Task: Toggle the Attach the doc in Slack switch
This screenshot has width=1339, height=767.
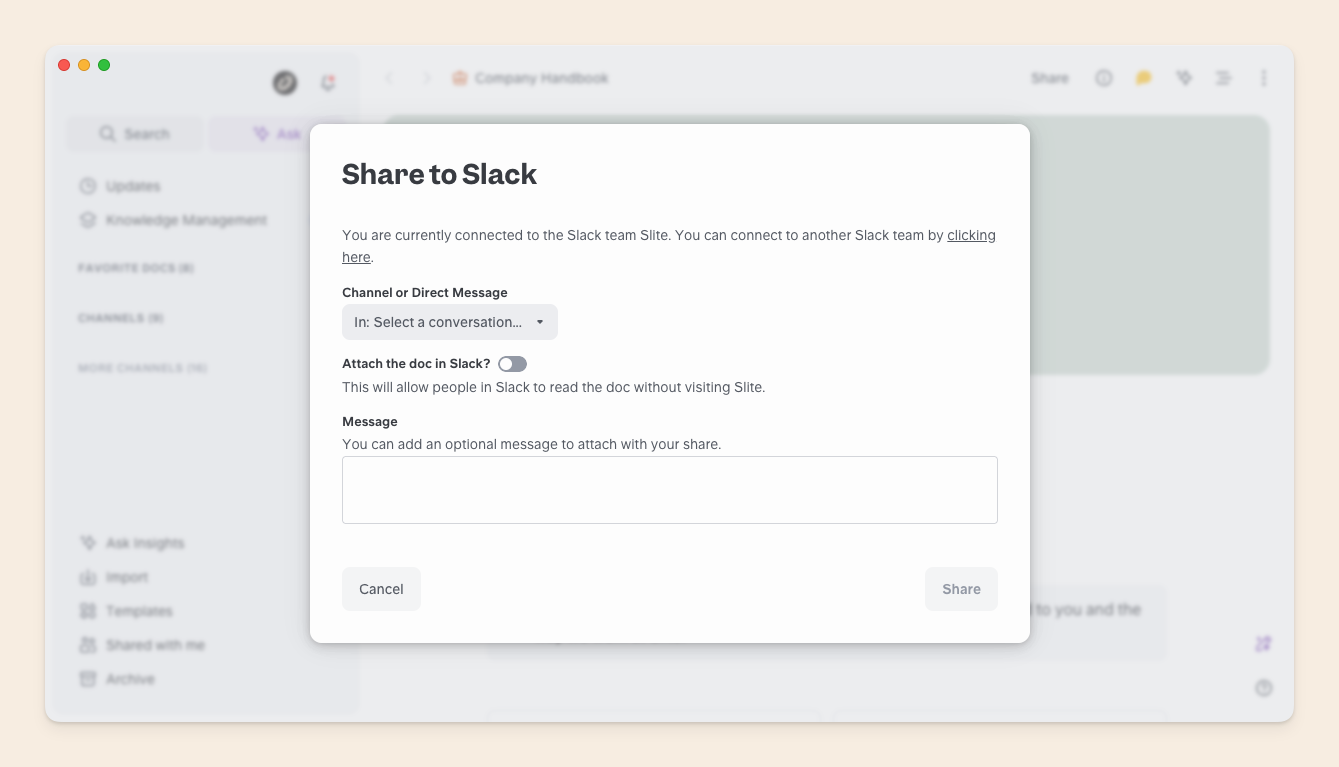Action: [512, 364]
